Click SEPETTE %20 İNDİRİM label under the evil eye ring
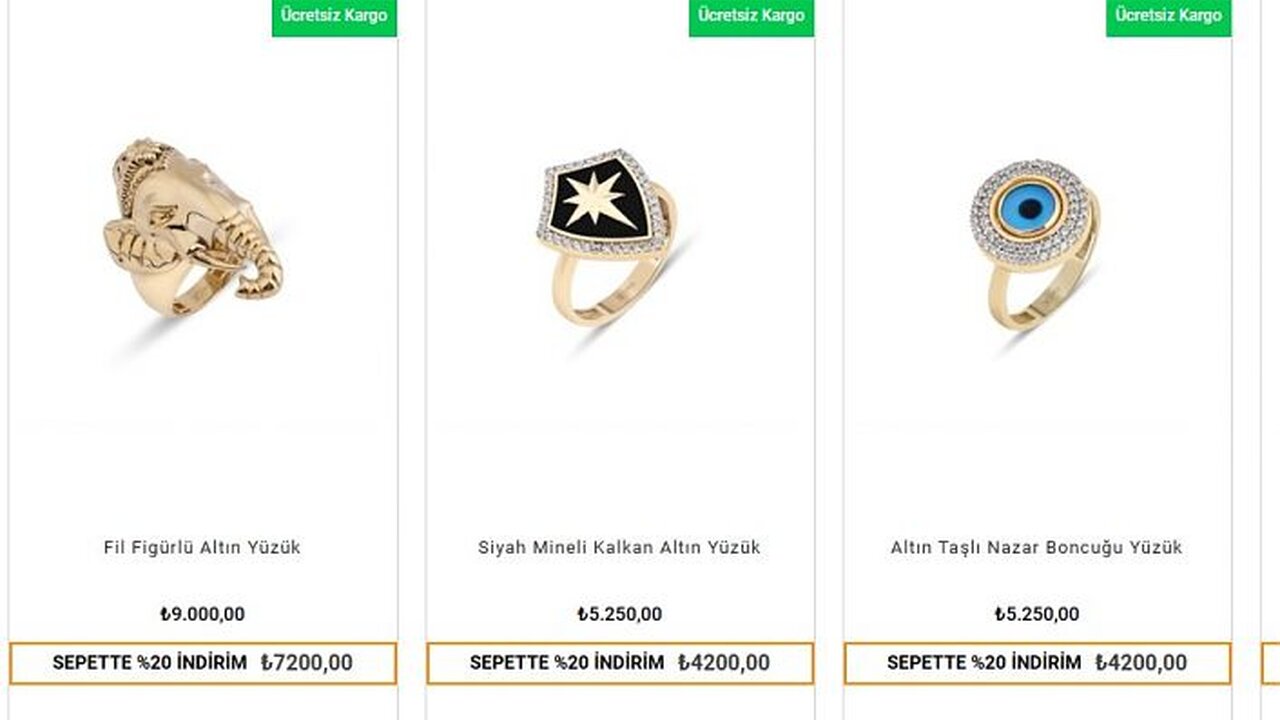1280x720 pixels. [983, 662]
